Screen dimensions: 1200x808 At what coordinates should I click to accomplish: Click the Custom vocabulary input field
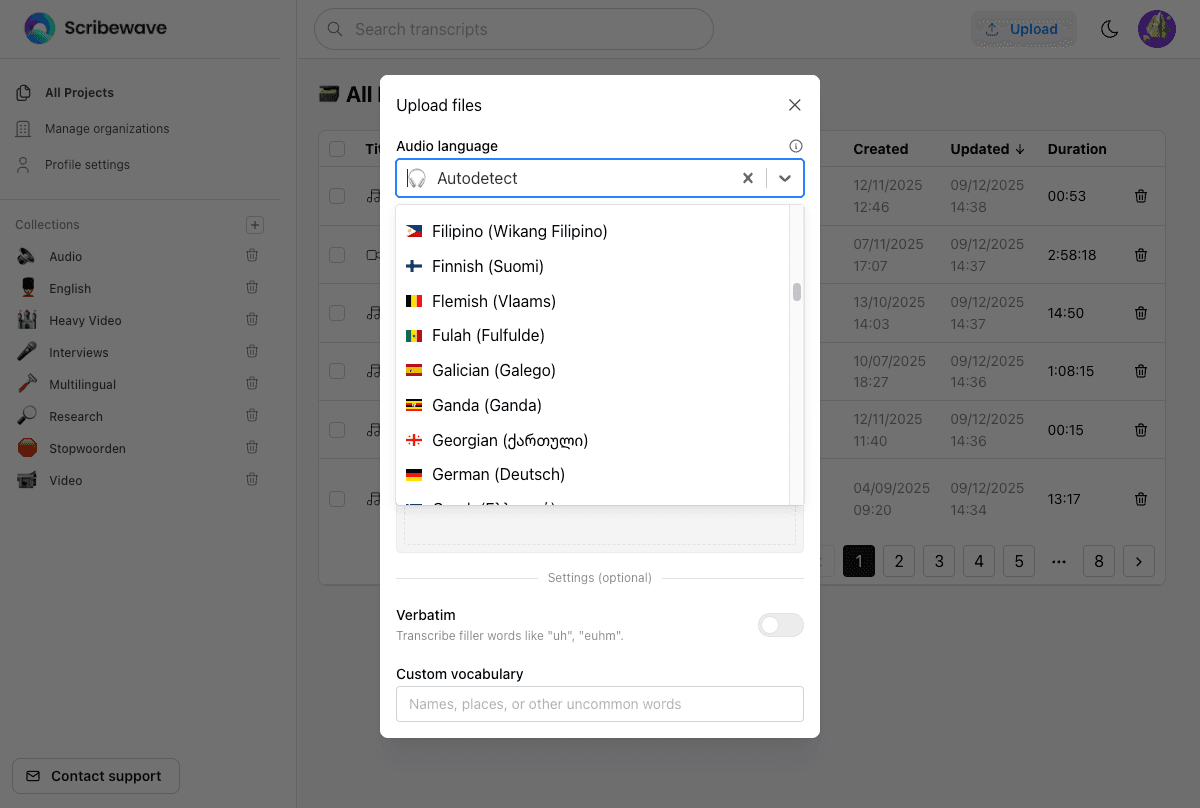599,704
